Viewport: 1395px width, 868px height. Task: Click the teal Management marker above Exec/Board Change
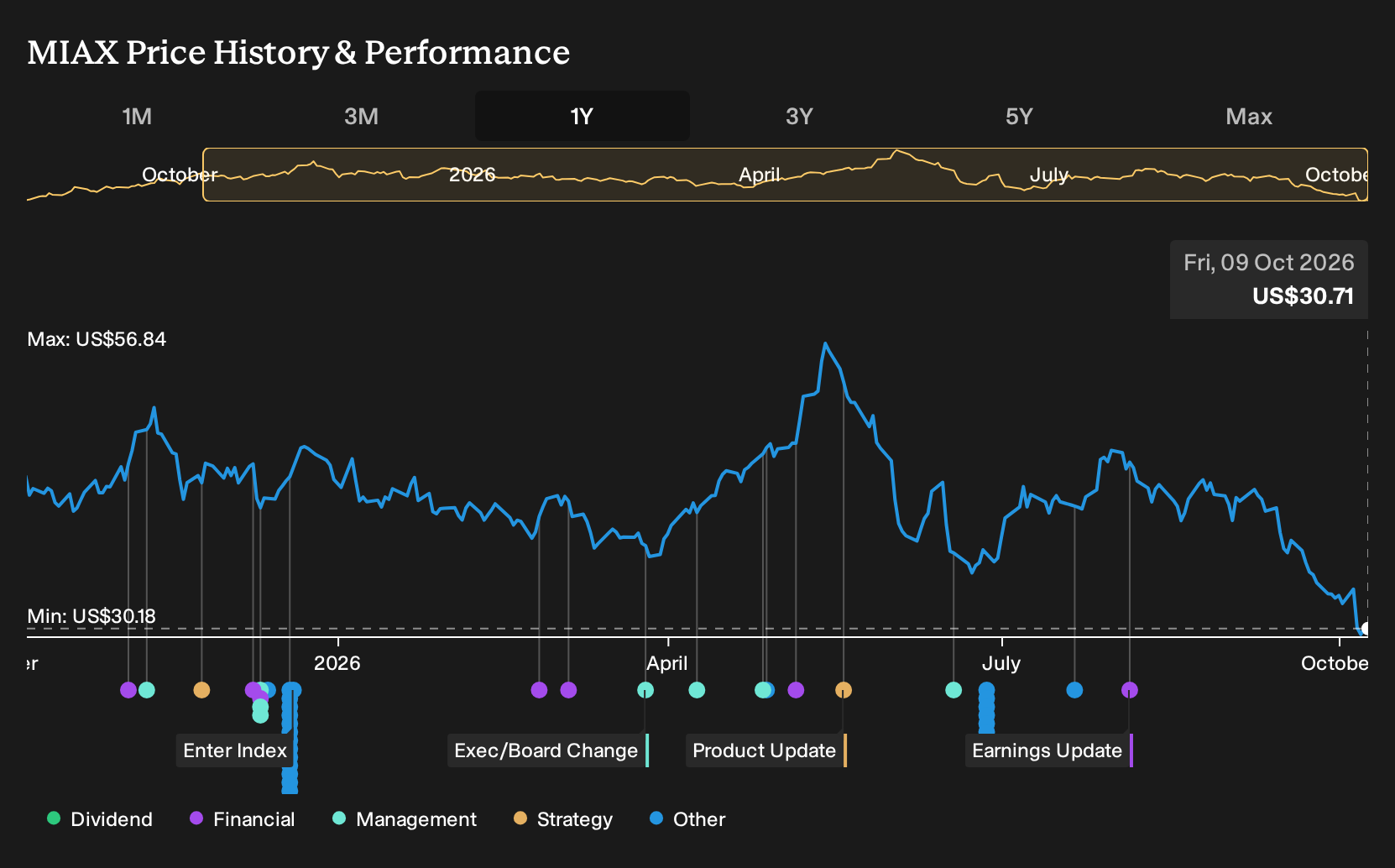(x=645, y=690)
